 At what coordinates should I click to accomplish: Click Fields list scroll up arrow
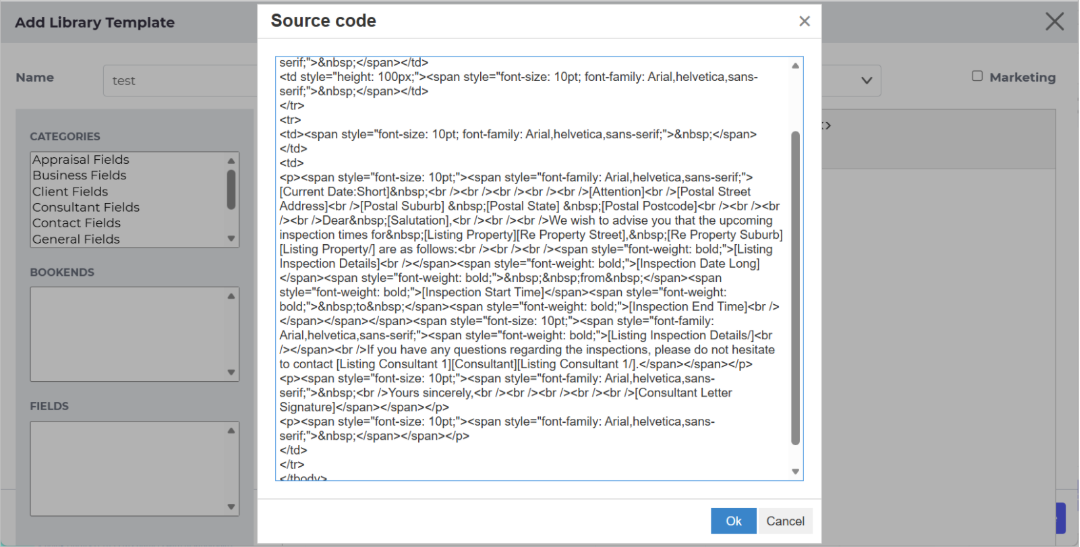tap(231, 431)
